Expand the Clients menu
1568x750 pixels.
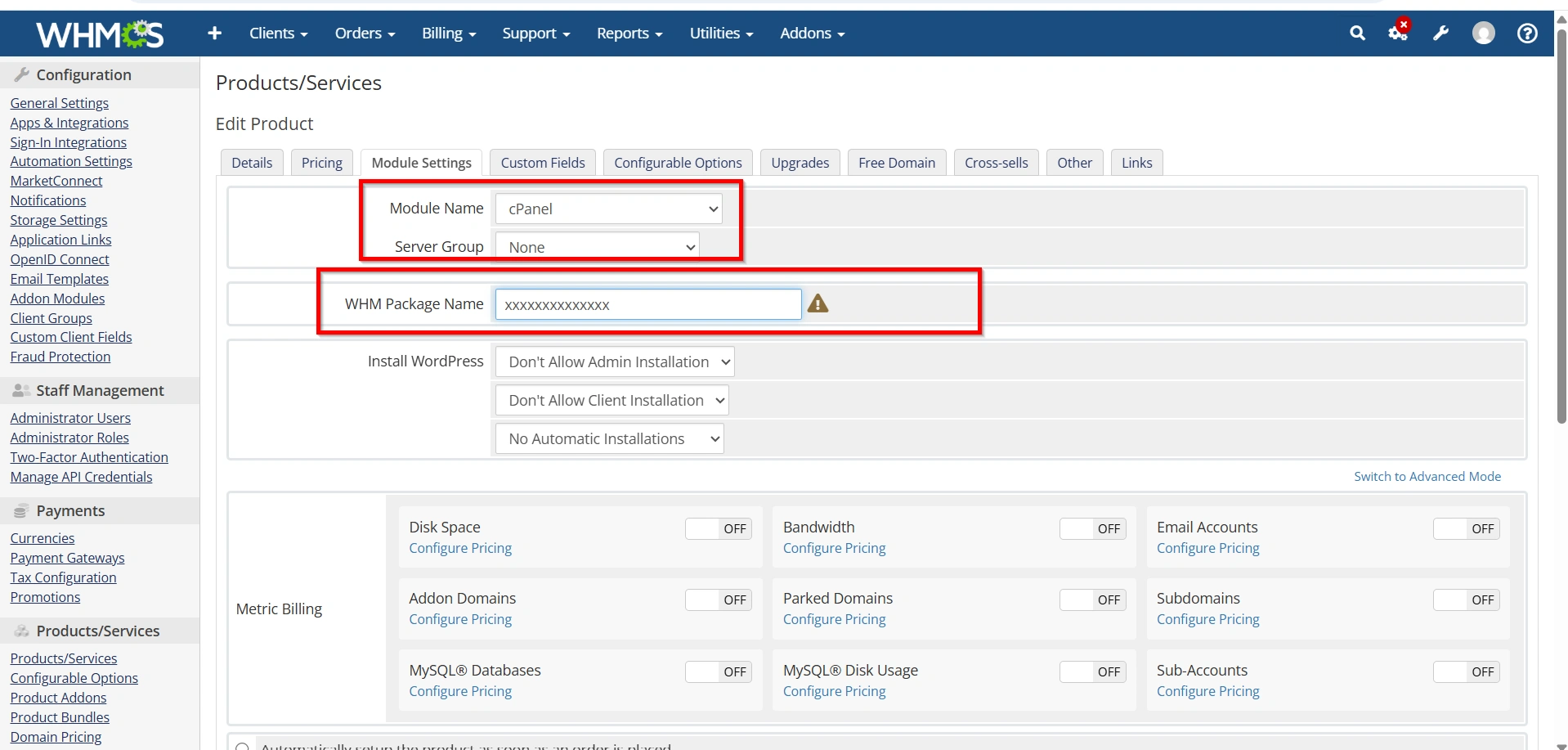click(278, 33)
